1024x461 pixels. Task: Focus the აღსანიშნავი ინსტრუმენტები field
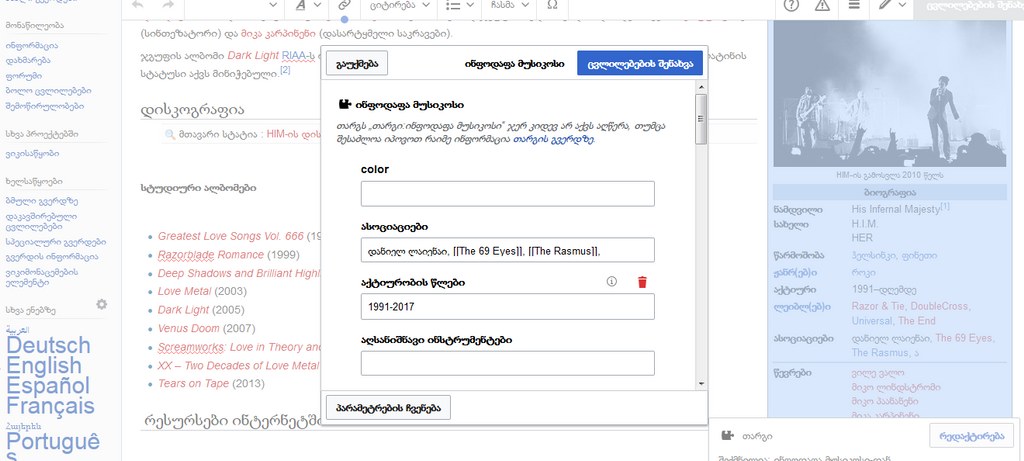tap(507, 363)
